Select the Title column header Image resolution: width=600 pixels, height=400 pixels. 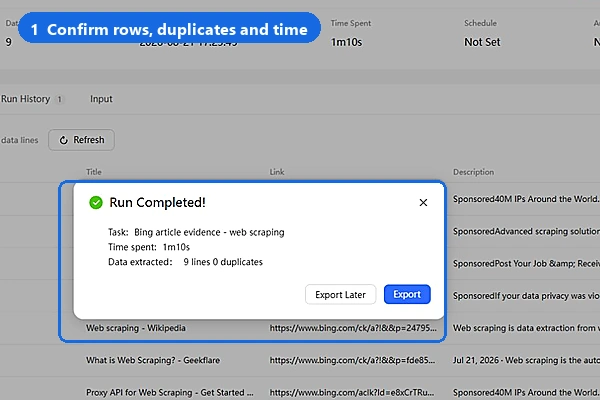94,172
